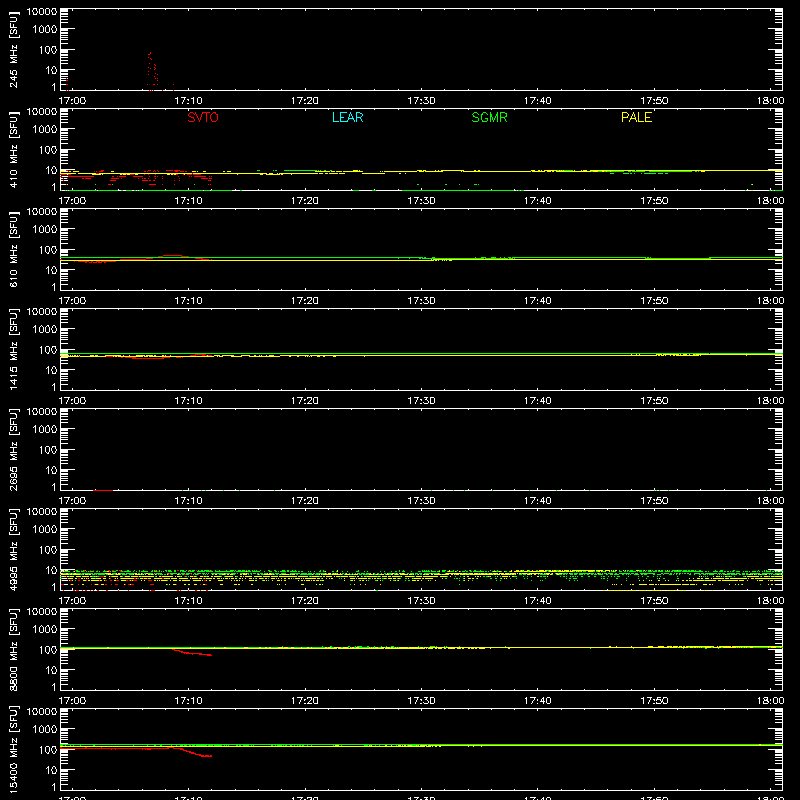Click the cyan LEAR station legend label
Screen dimensions: 800x800
click(347, 117)
